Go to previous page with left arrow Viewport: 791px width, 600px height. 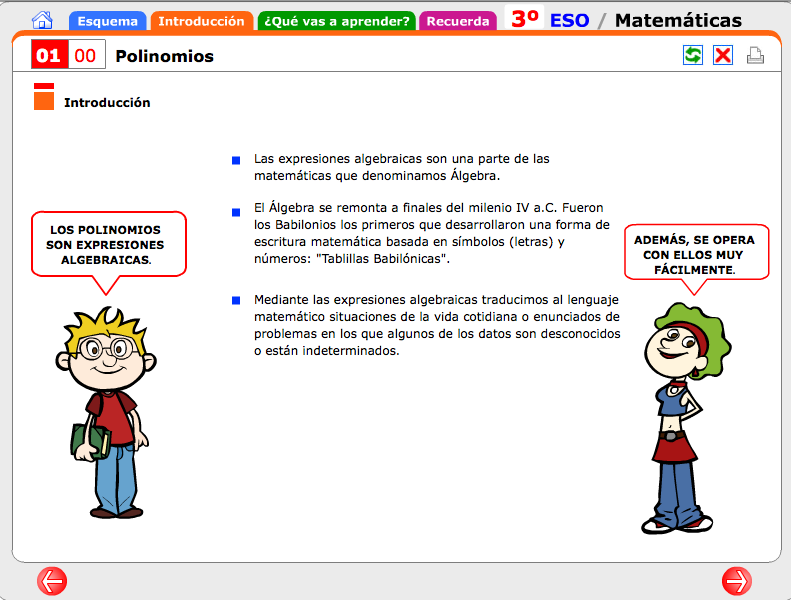pos(52,581)
